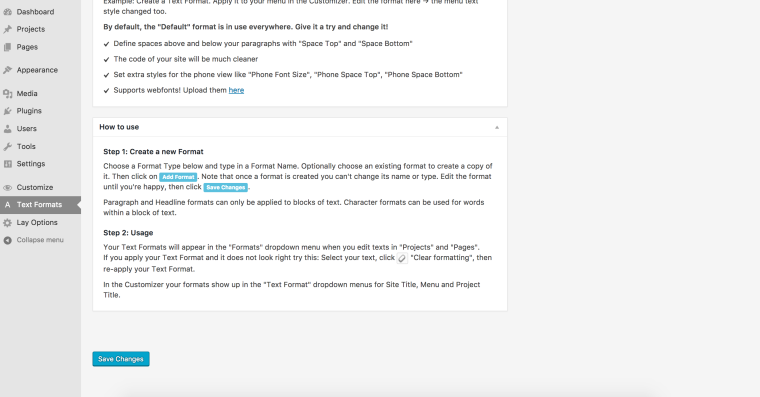
Task: Click the Tools wrench icon
Action: (7, 146)
